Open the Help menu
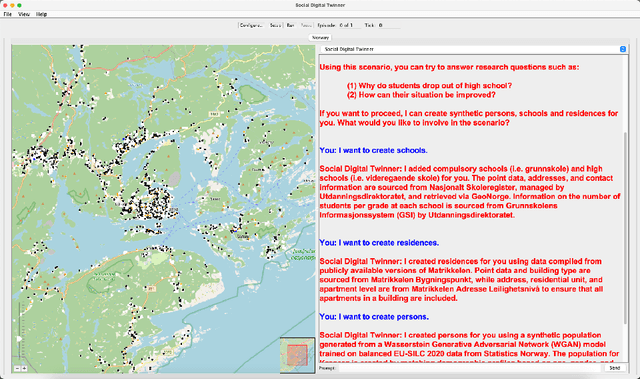The image size is (640, 379). click(x=41, y=14)
